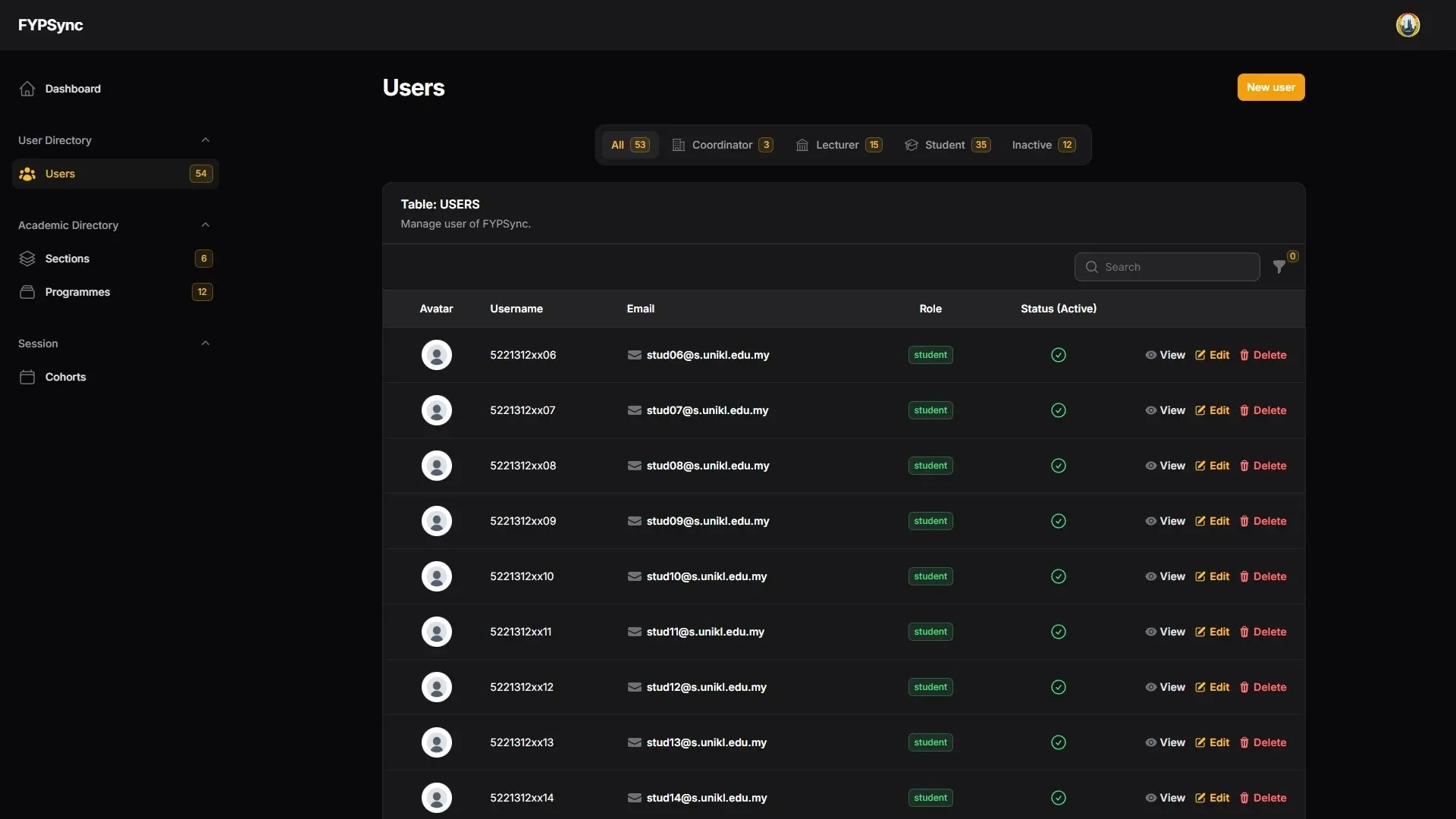The height and width of the screenshot is (819, 1456).
Task: Click the New user button
Action: [x=1270, y=87]
